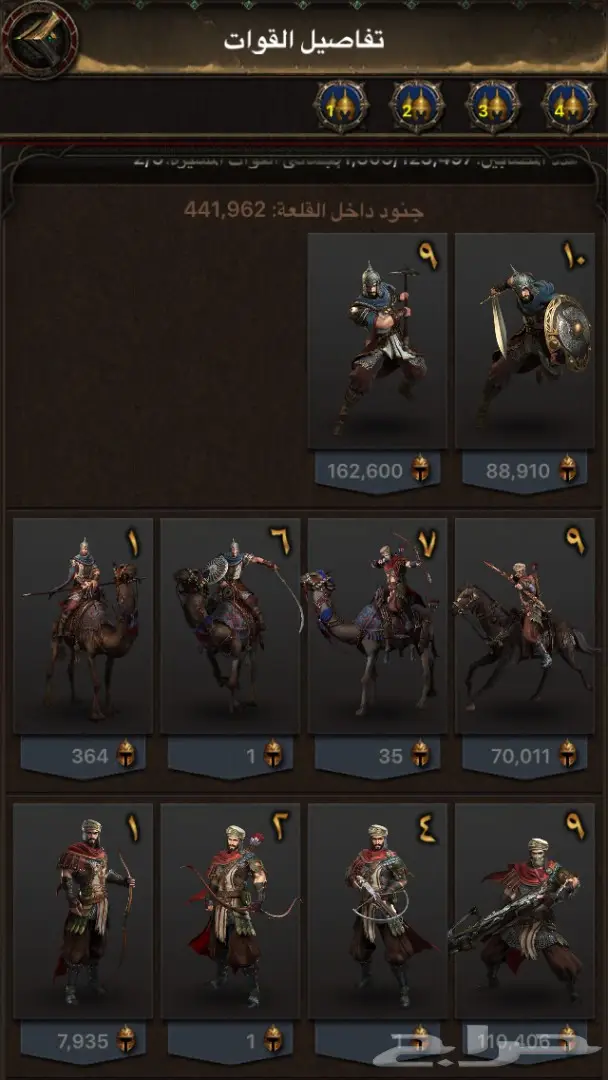This screenshot has height=1080, width=608.
Task: Open level 4 archer unit card
Action: point(377,911)
